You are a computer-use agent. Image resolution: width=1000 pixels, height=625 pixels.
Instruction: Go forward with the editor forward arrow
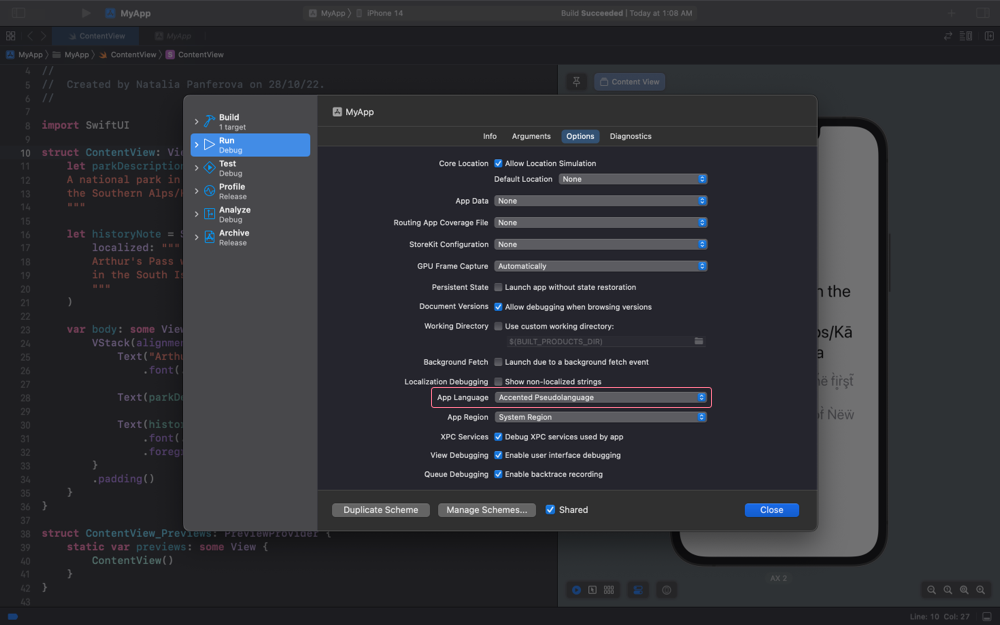pos(43,36)
